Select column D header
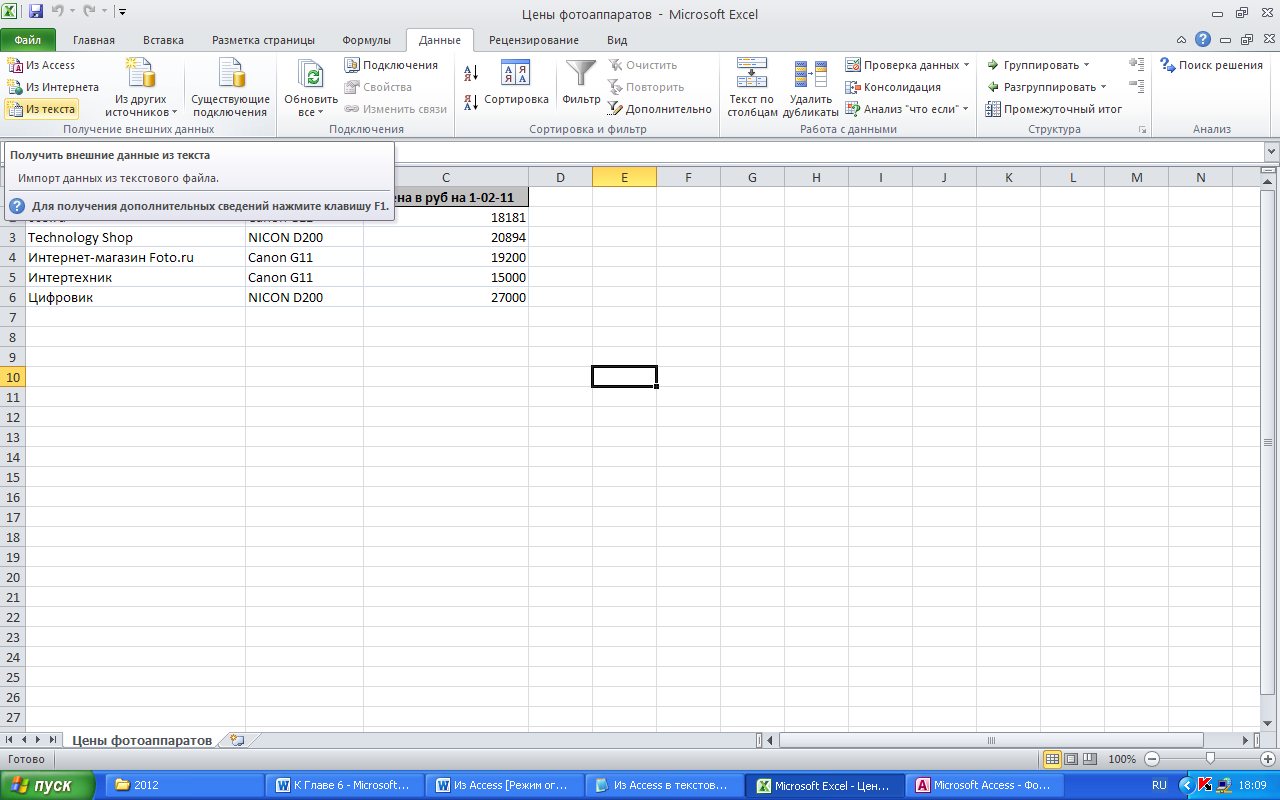Viewport: 1280px width, 800px height. click(x=560, y=177)
